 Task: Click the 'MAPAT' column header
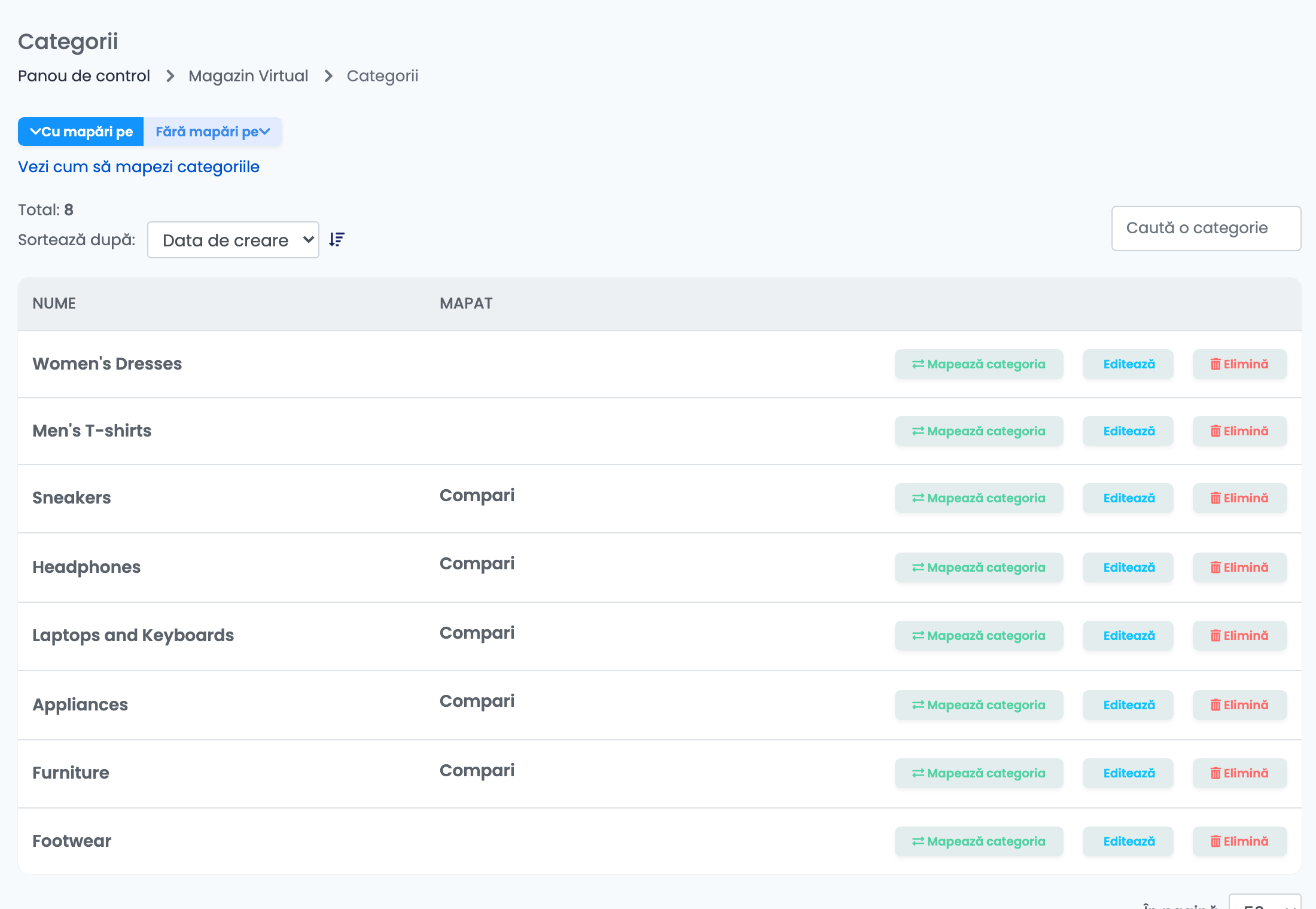tap(466, 303)
